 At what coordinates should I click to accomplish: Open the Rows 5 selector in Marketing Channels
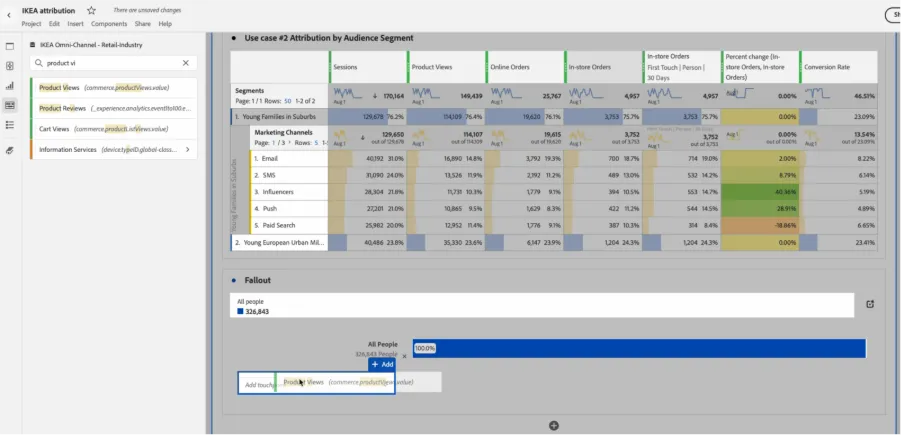pos(317,142)
